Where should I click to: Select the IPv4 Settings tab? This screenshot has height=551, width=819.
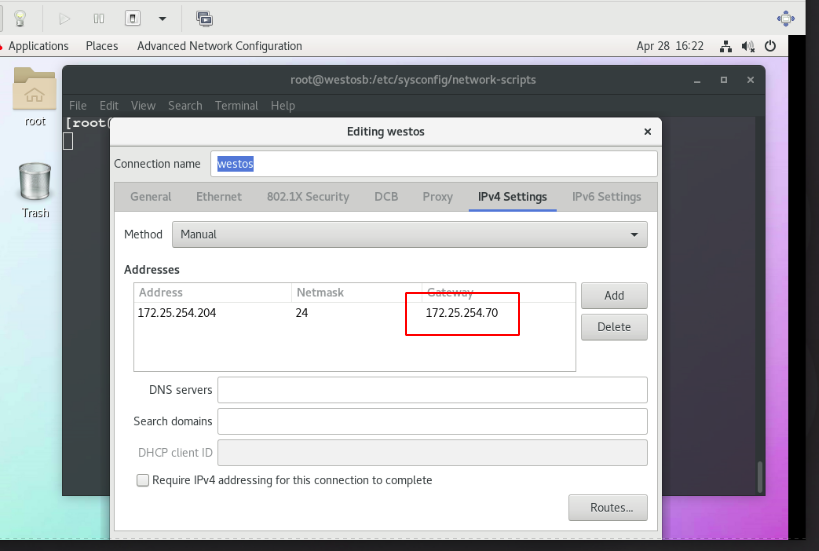point(512,197)
